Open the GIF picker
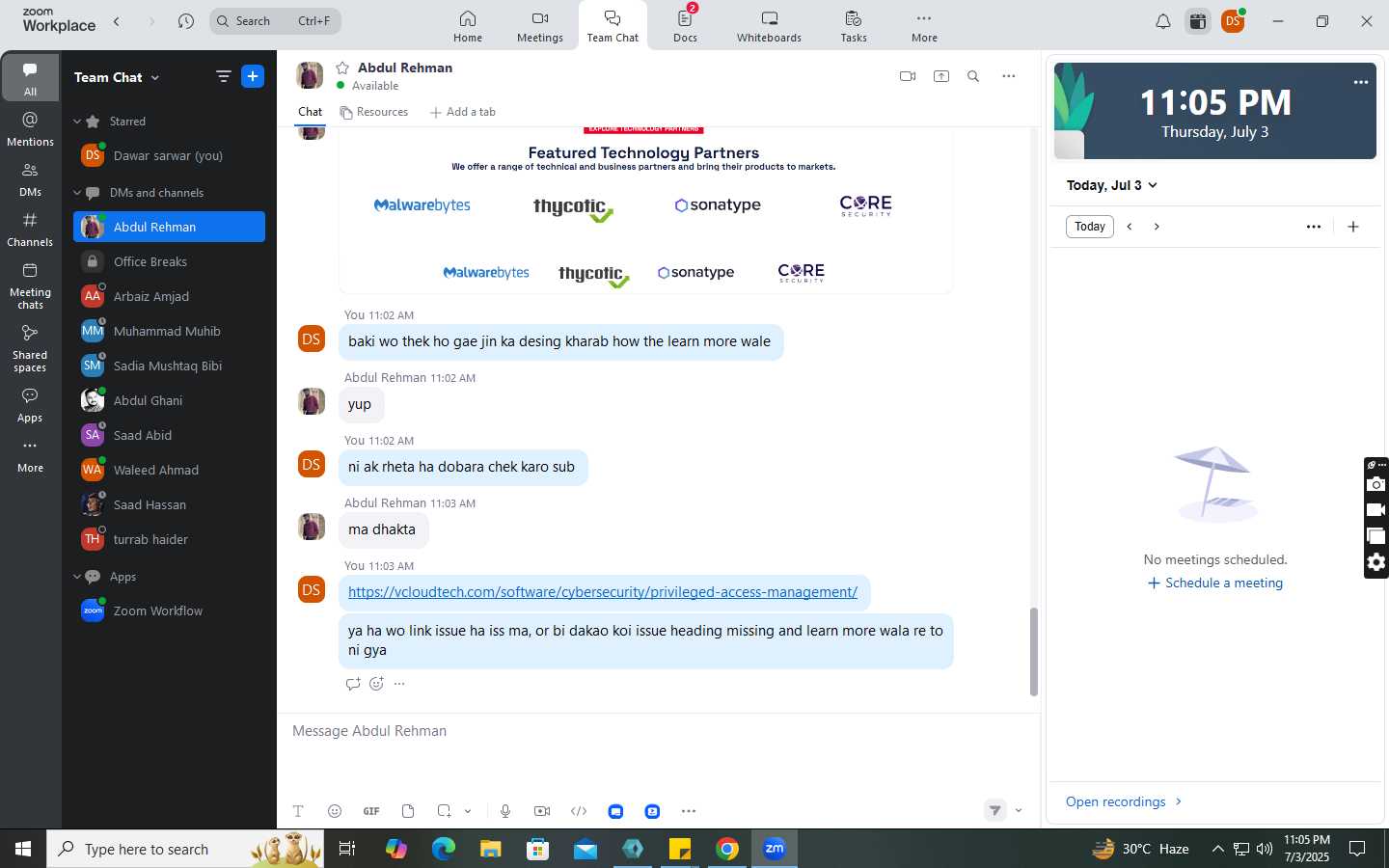The width and height of the screenshot is (1389, 868). point(371,811)
